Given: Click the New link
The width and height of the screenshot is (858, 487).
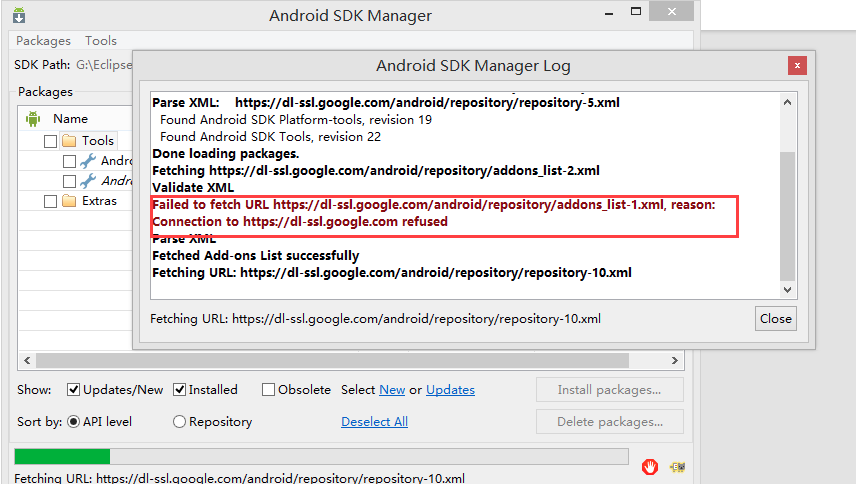Looking at the screenshot, I should (392, 390).
